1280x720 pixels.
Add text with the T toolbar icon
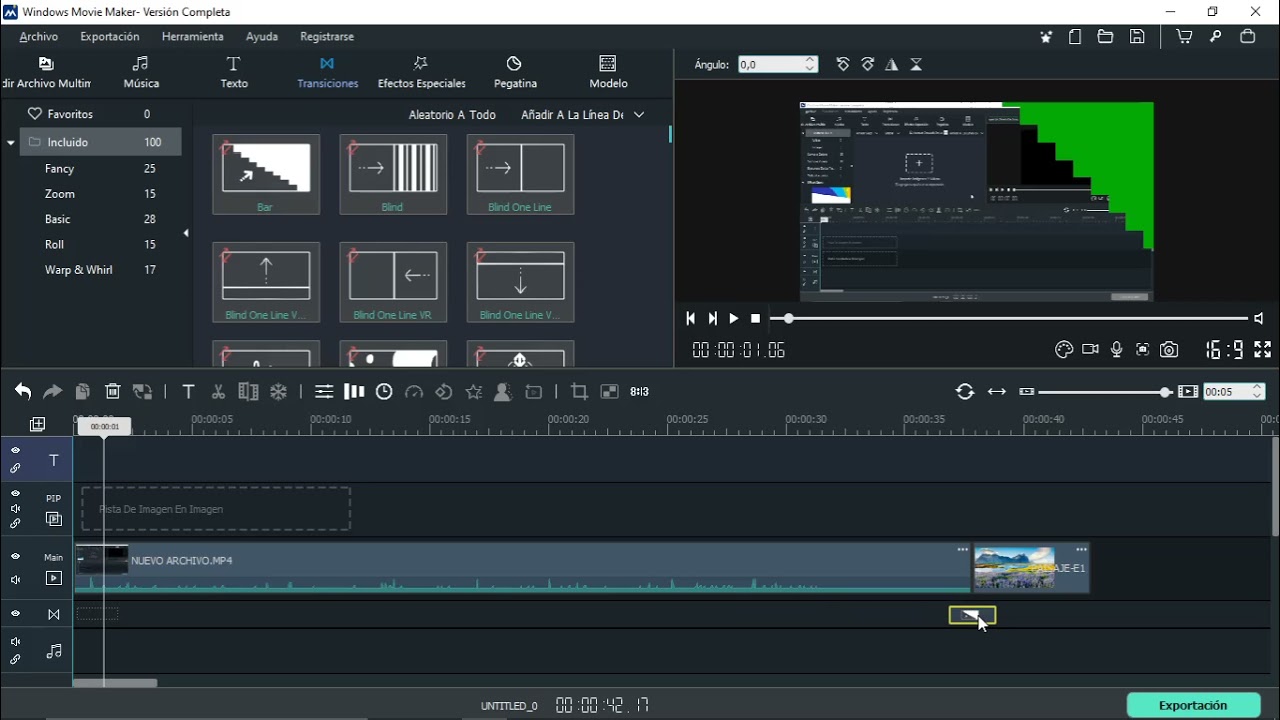188,392
